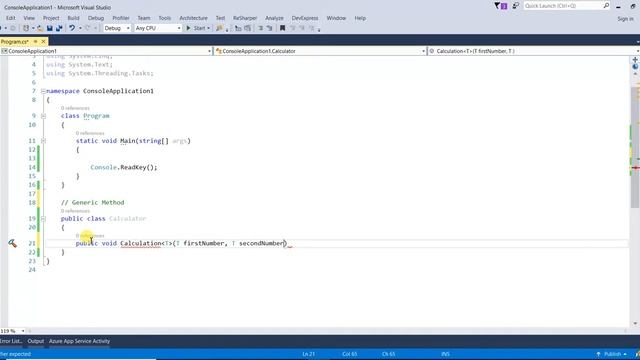The height and width of the screenshot is (360, 640).
Task: Click the green Start play icon
Action: pyautogui.click(x=188, y=28)
